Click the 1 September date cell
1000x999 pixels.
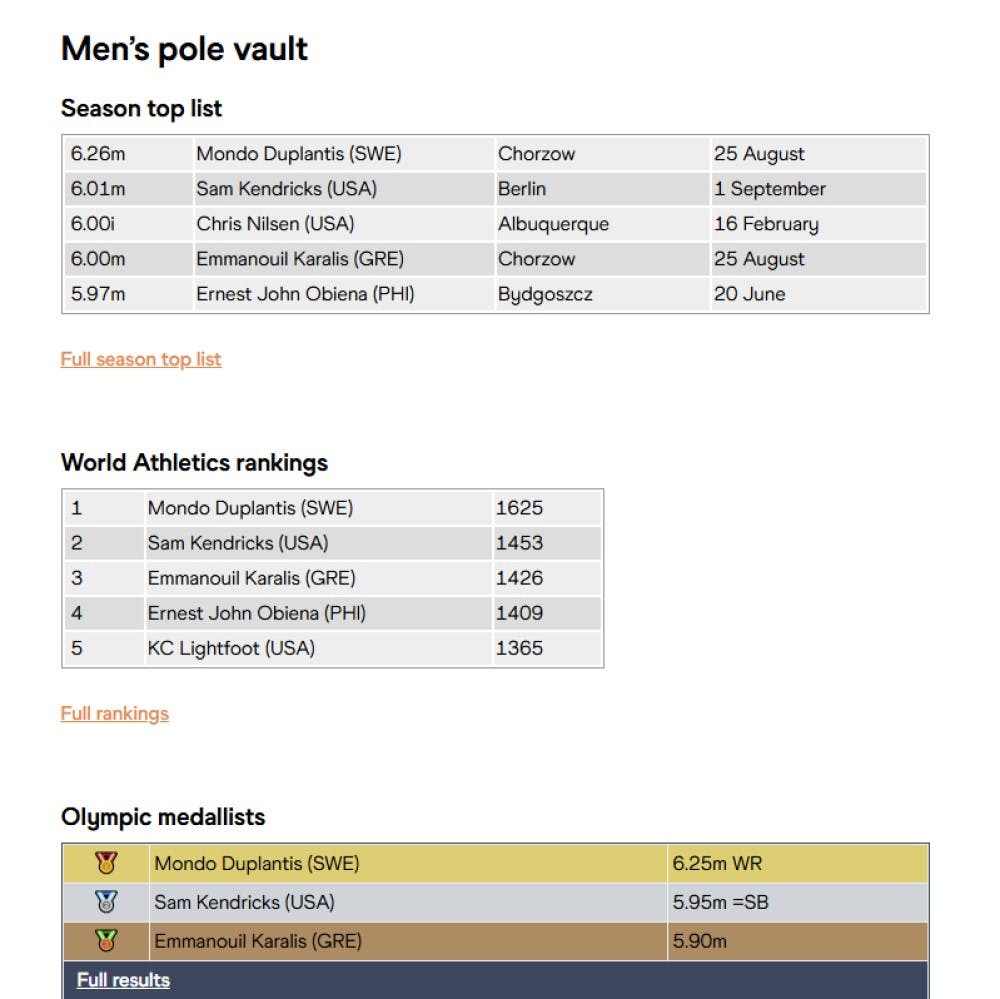(x=770, y=189)
